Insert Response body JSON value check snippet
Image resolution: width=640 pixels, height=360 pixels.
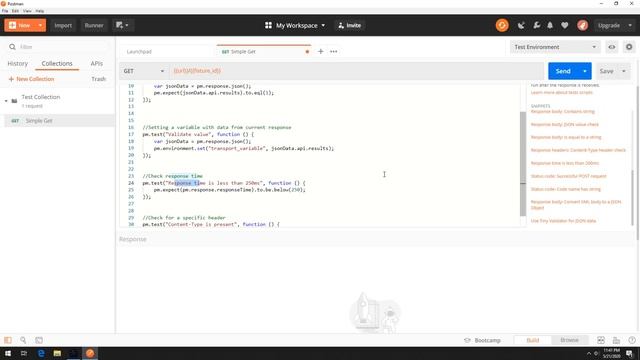tap(564, 124)
